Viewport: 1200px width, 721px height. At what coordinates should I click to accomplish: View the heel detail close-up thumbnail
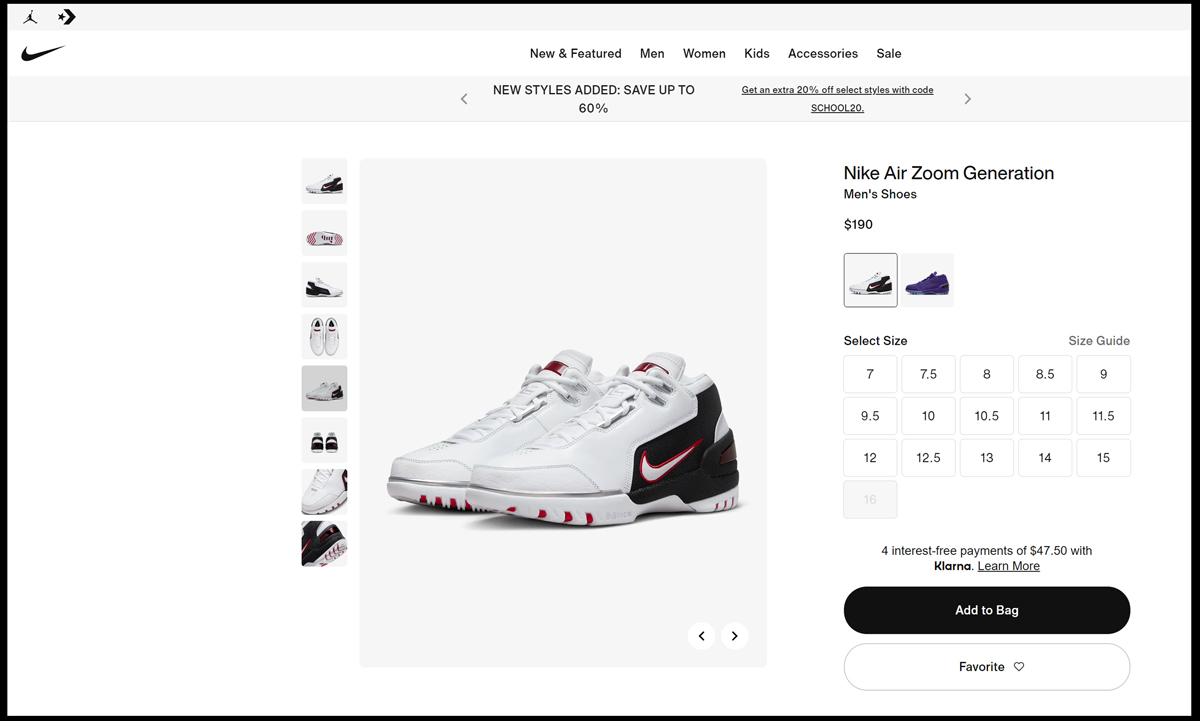point(325,544)
